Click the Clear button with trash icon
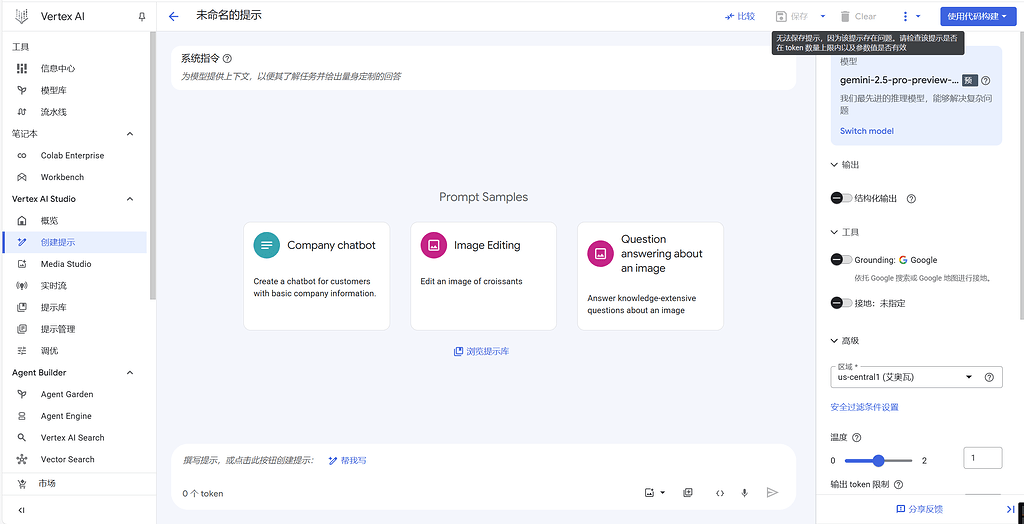Screen dimensions: 1024x524 [x=858, y=16]
